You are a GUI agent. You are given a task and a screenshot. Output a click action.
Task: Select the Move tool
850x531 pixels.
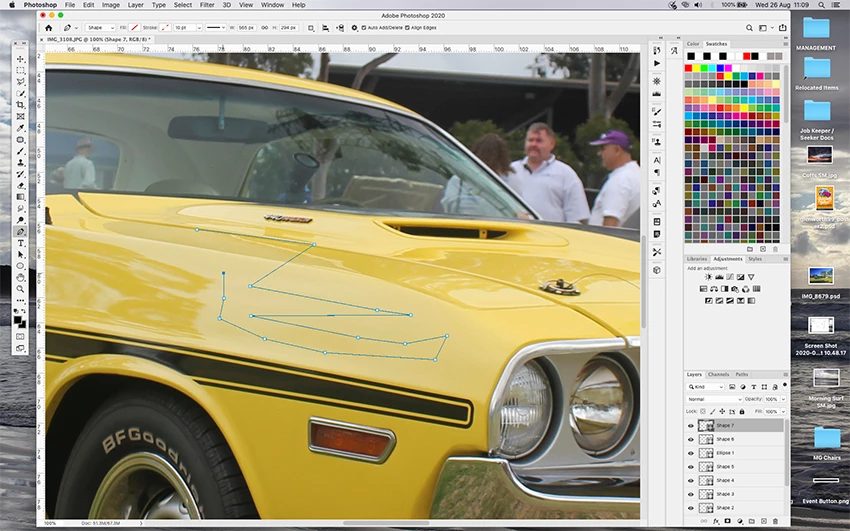tap(21, 59)
